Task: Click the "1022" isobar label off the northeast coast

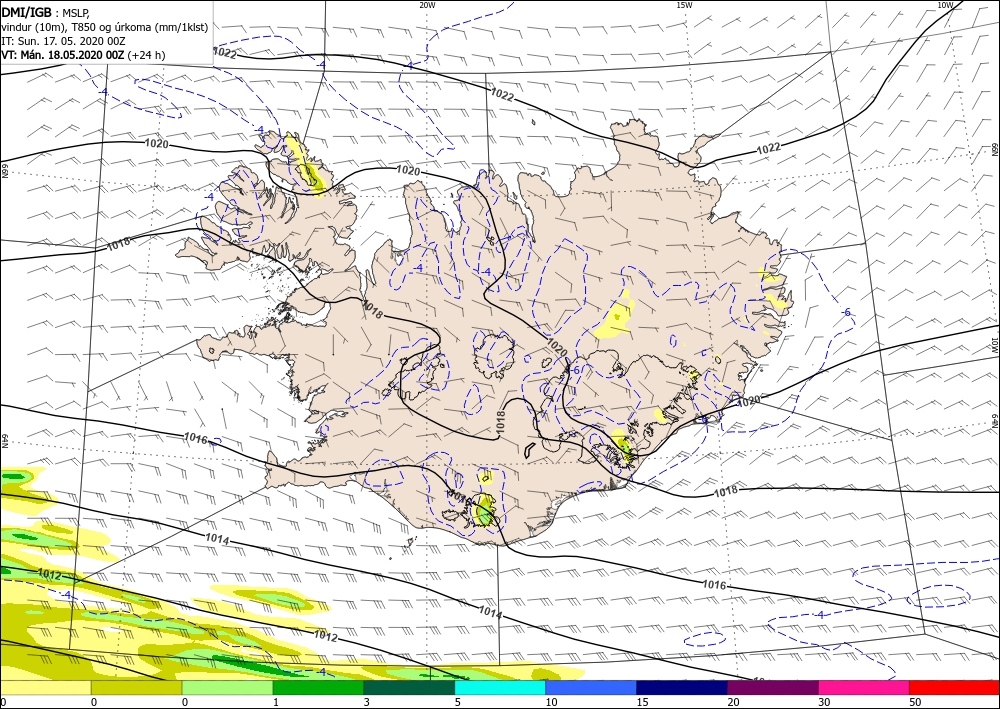Action: (768, 149)
